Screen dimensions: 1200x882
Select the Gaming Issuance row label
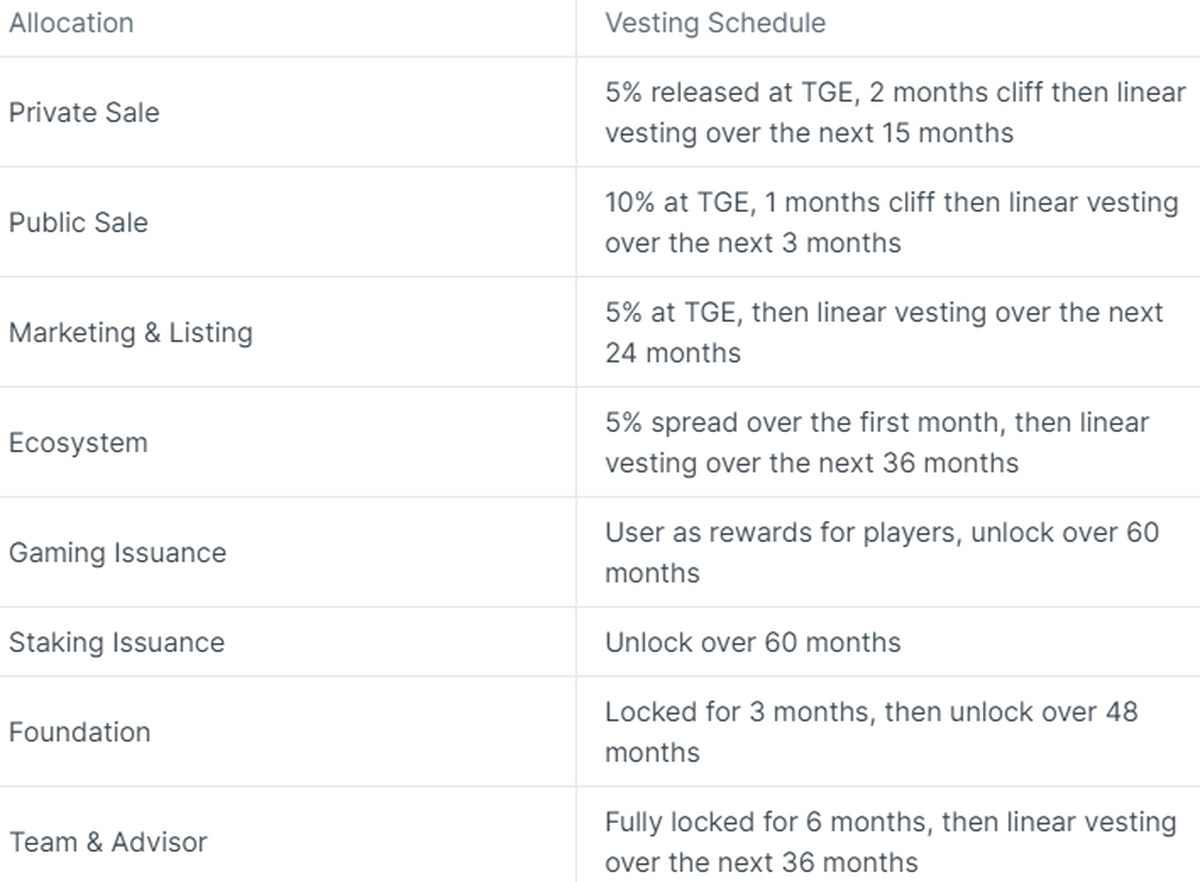[117, 552]
